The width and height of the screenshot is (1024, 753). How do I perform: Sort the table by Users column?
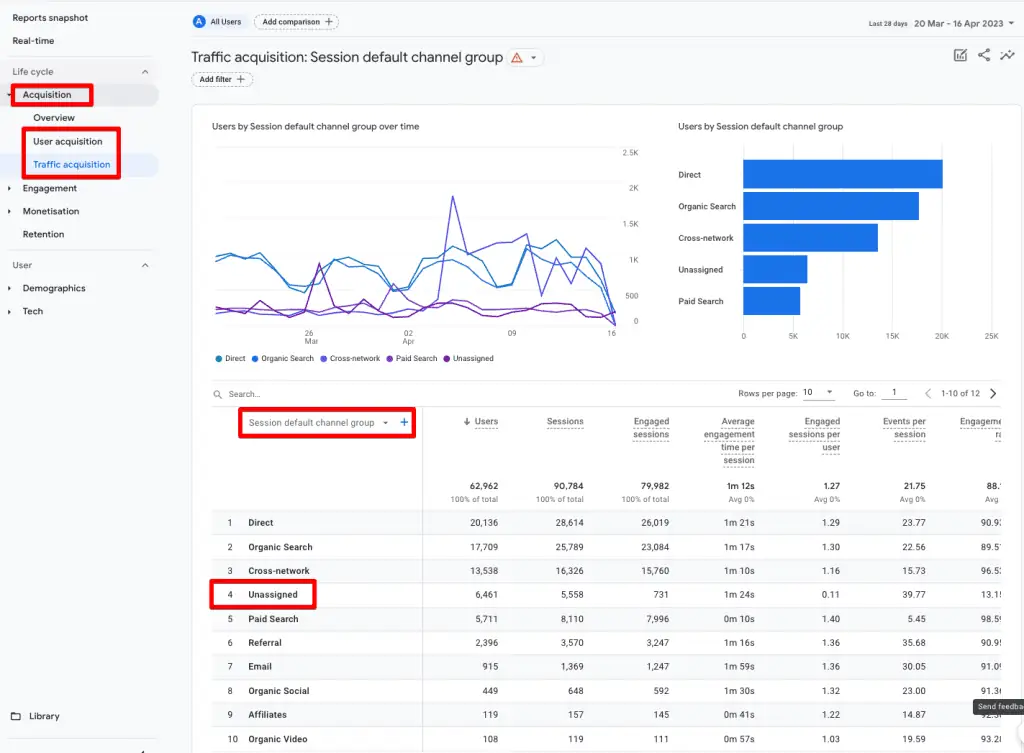481,421
